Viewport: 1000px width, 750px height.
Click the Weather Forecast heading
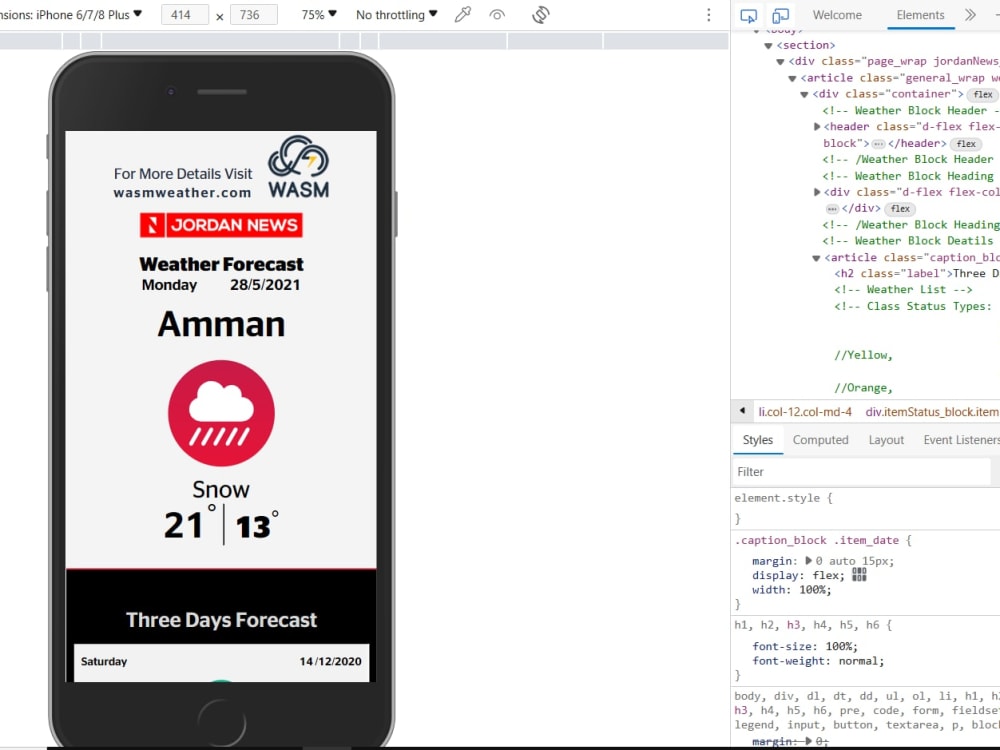[221, 264]
